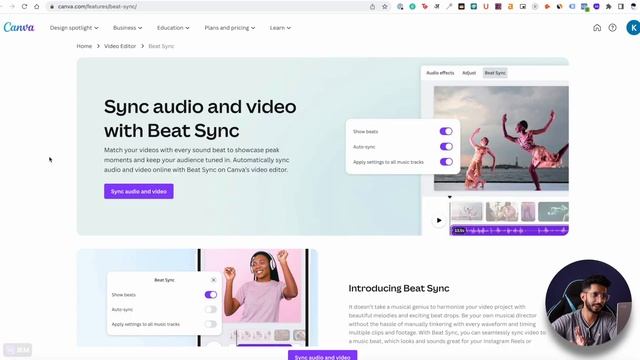
Task: Close the Beat Sync panel with X
Action: (x=213, y=280)
